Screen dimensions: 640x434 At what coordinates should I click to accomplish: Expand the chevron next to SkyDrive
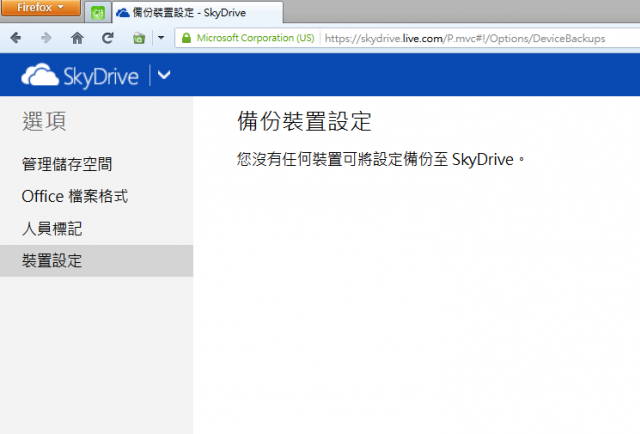[164, 75]
